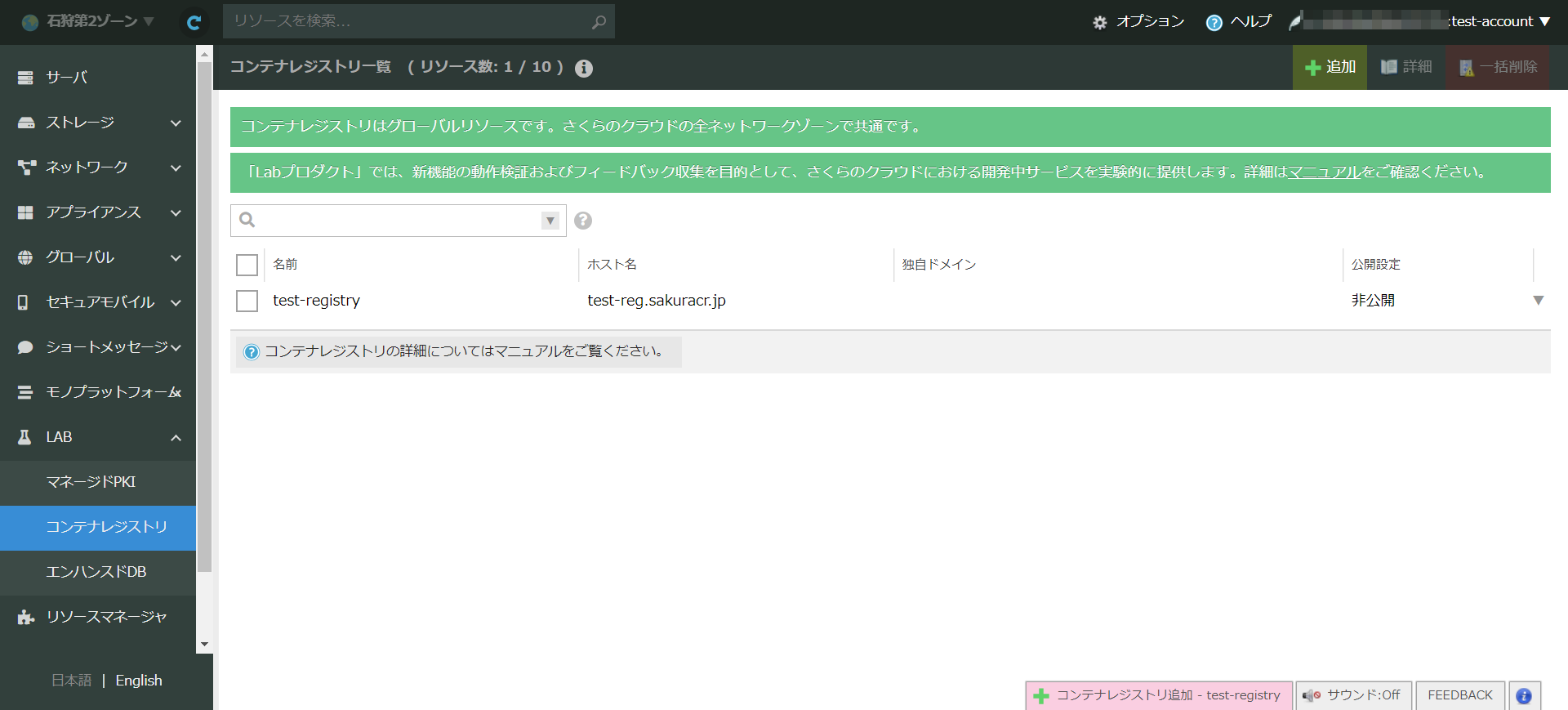Open the filter box dropdown arrow

tap(550, 221)
